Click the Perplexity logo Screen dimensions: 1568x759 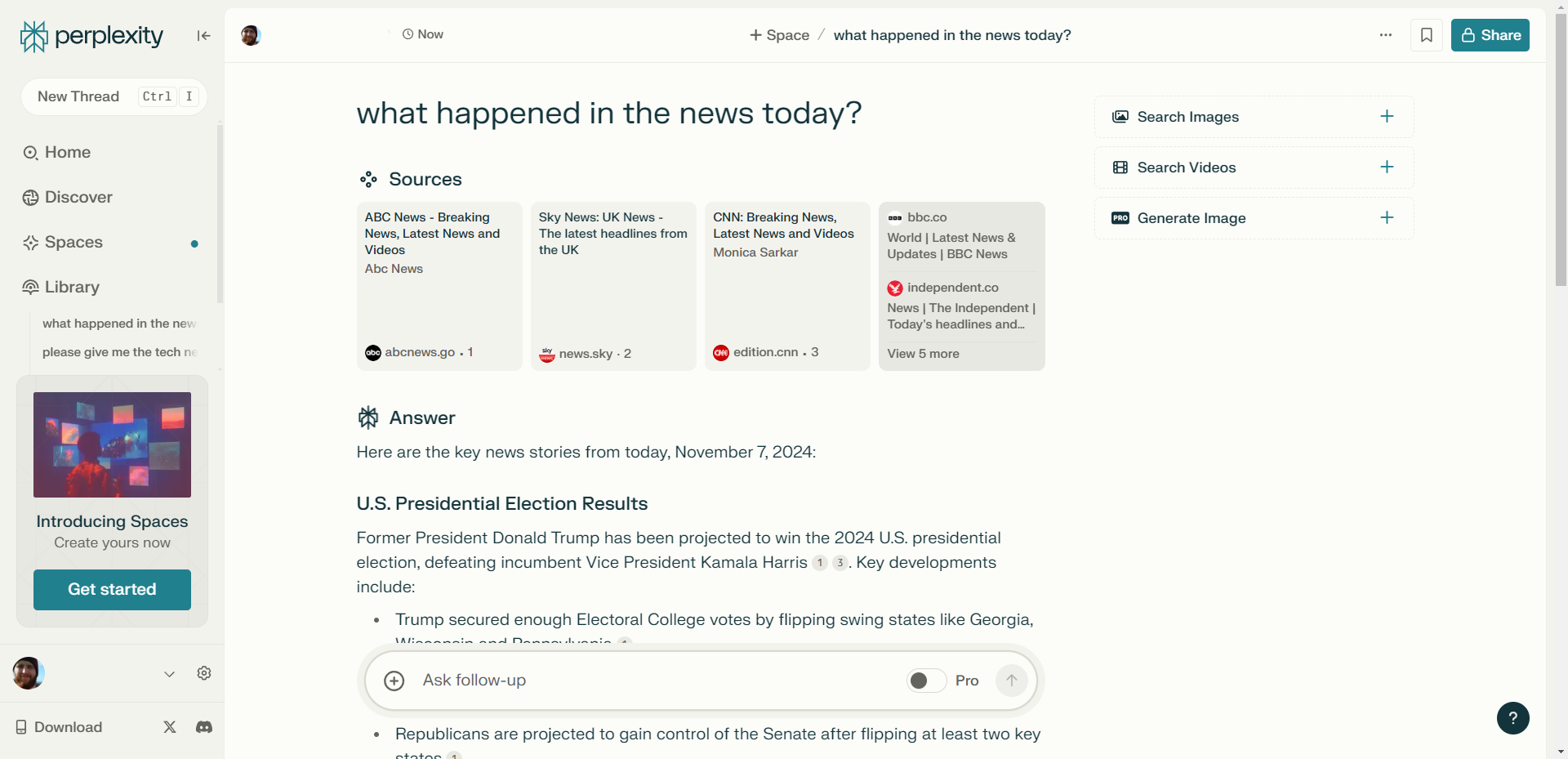pos(91,36)
